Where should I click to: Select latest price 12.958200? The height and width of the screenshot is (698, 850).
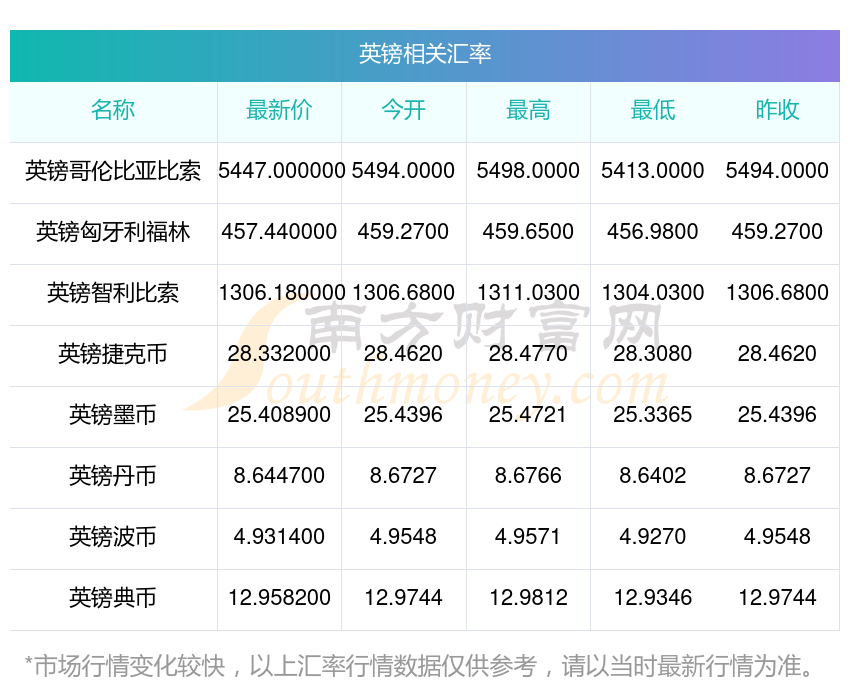[x=279, y=598]
